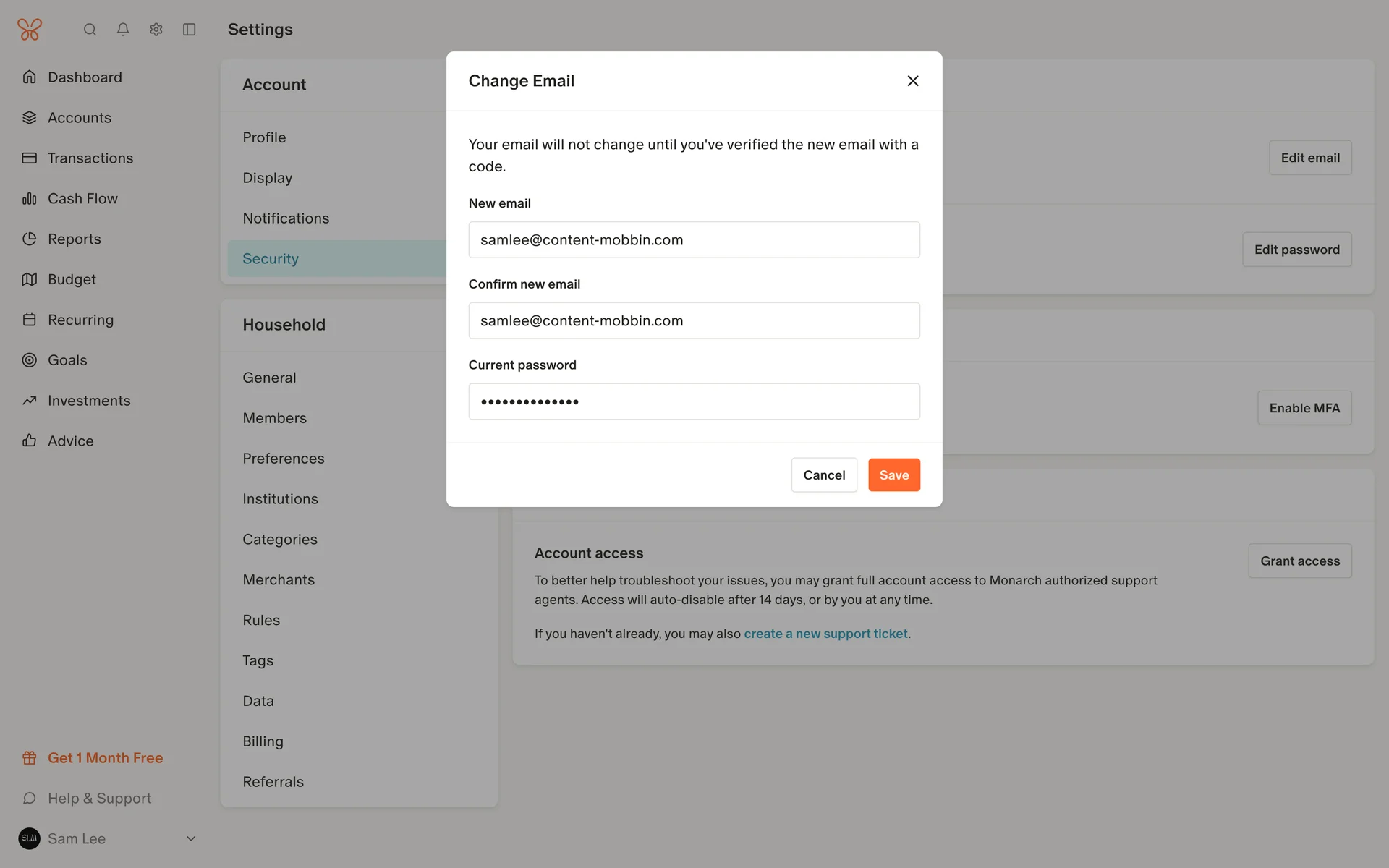Viewport: 1389px width, 868px height.
Task: Click the Confirm new email field
Action: click(694, 320)
